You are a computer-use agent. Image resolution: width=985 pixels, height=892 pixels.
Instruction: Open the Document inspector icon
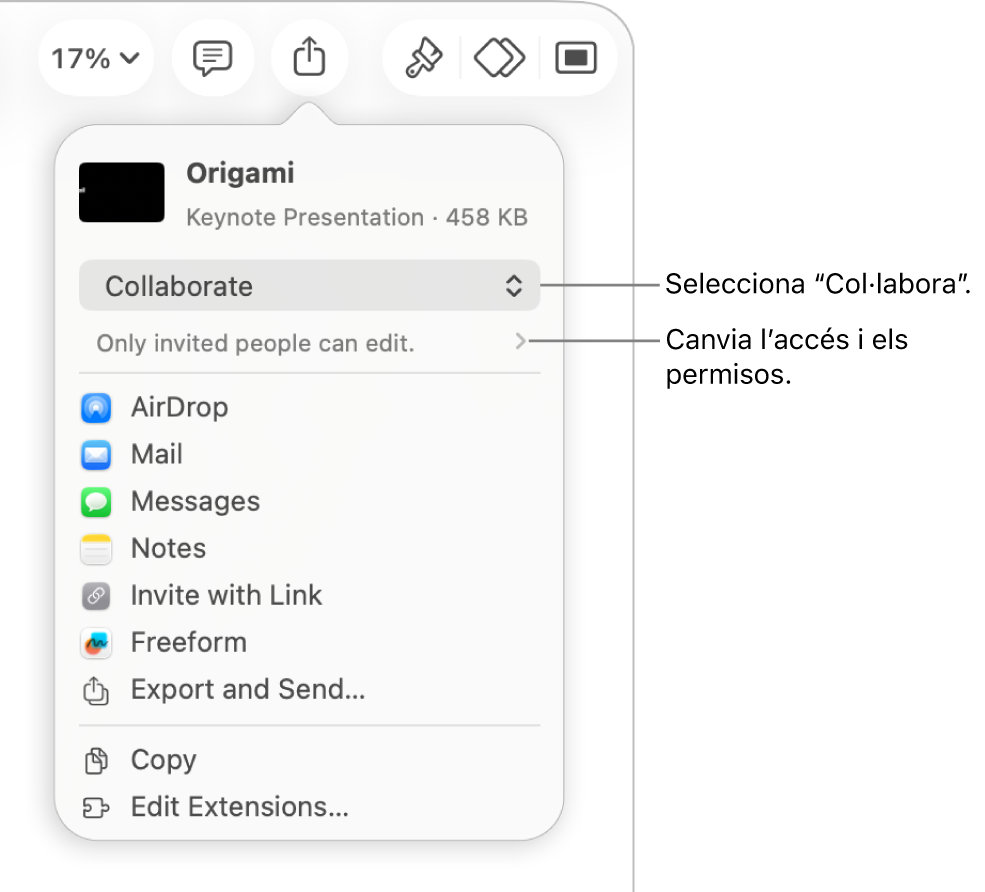pyautogui.click(x=576, y=59)
